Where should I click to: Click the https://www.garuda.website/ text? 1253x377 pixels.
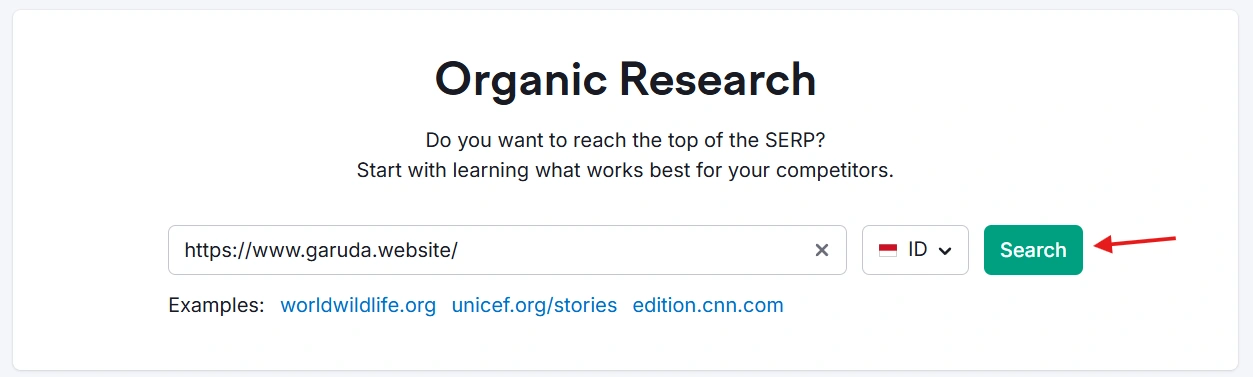[321, 250]
